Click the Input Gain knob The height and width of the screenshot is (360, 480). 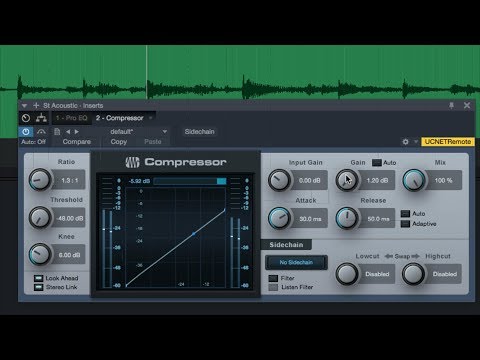pos(279,180)
